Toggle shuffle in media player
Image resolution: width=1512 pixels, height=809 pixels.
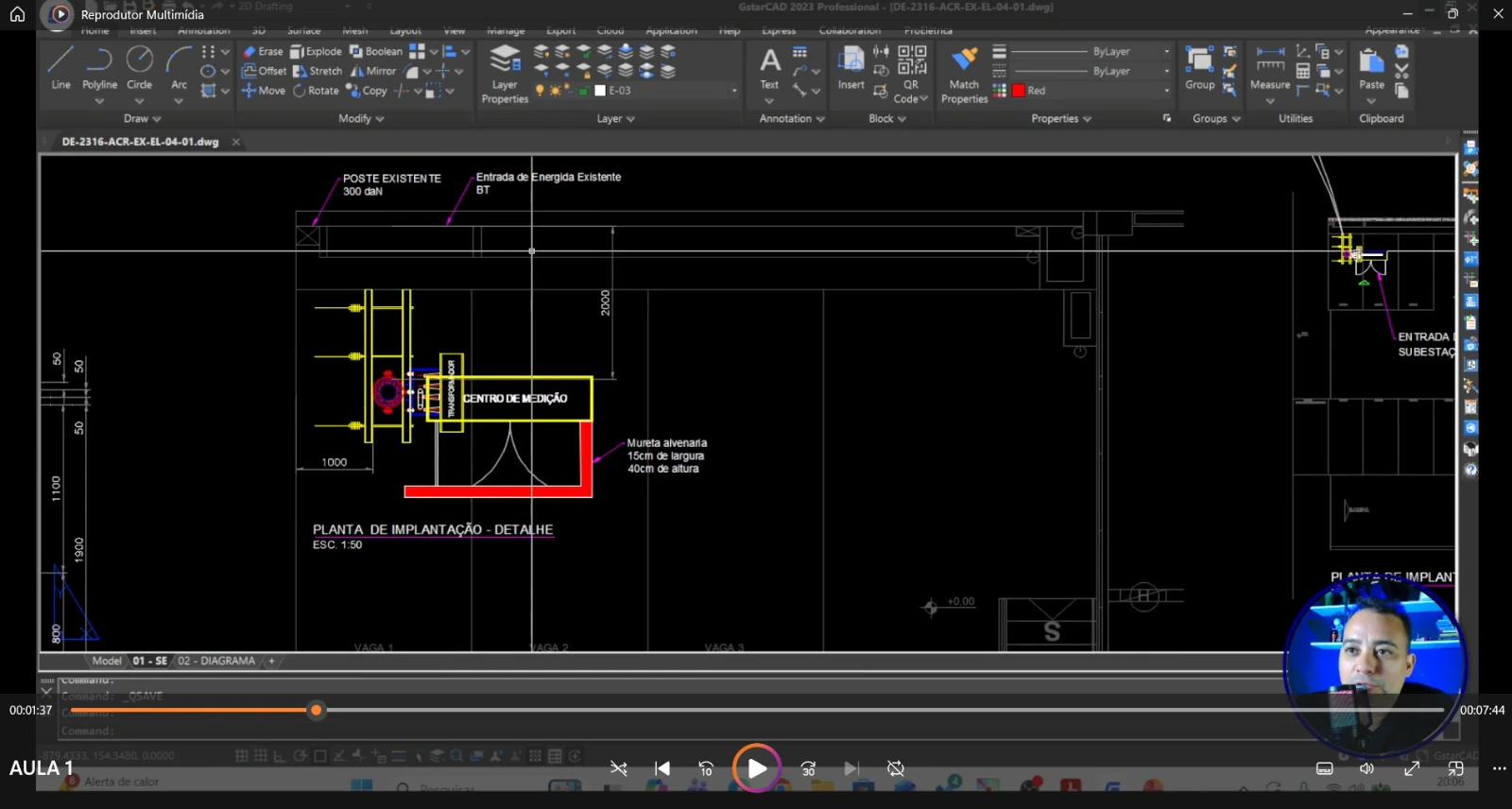(619, 768)
